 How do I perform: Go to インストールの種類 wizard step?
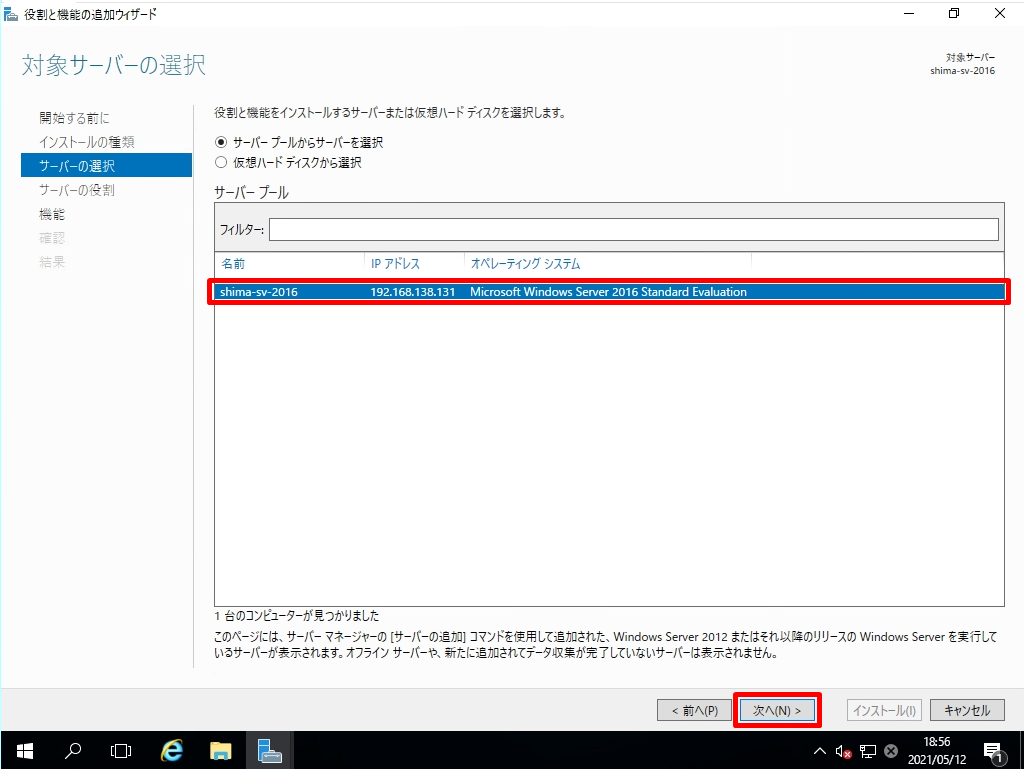87,142
